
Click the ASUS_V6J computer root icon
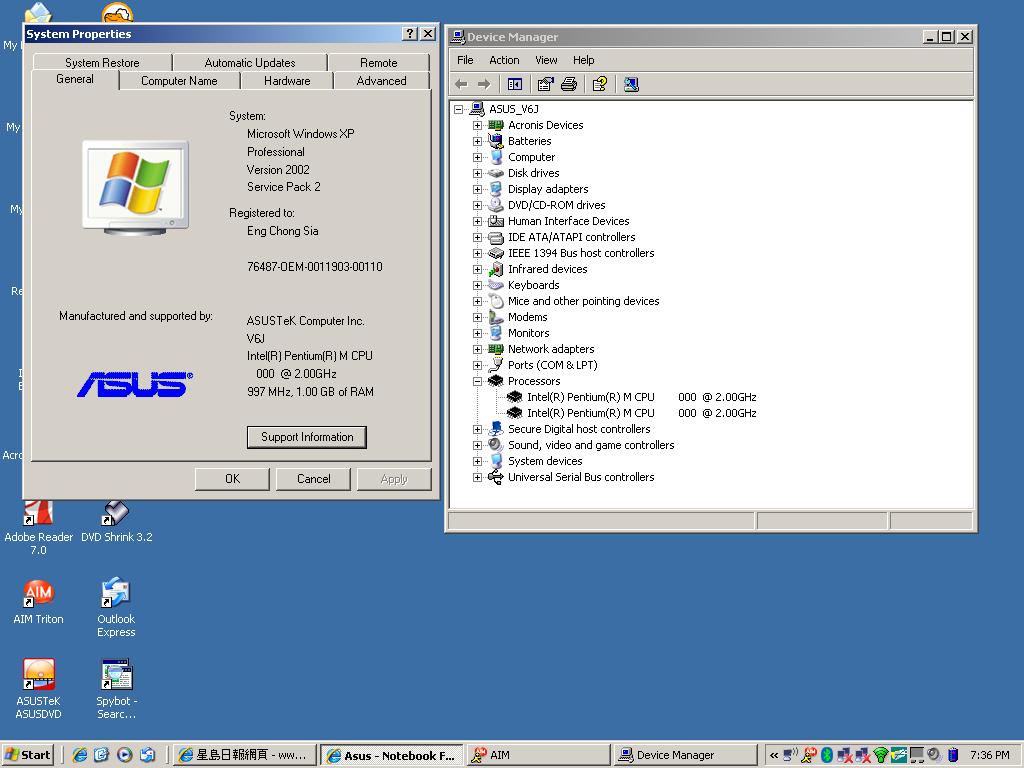[x=477, y=108]
